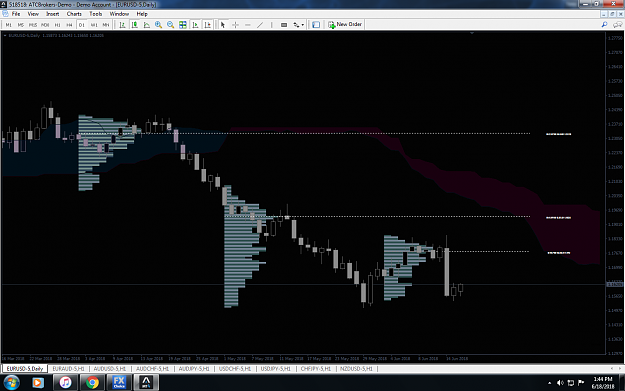Screen dimensions: 625x391
Task: Select the H4 timeframe button
Action: pyautogui.click(x=69, y=25)
